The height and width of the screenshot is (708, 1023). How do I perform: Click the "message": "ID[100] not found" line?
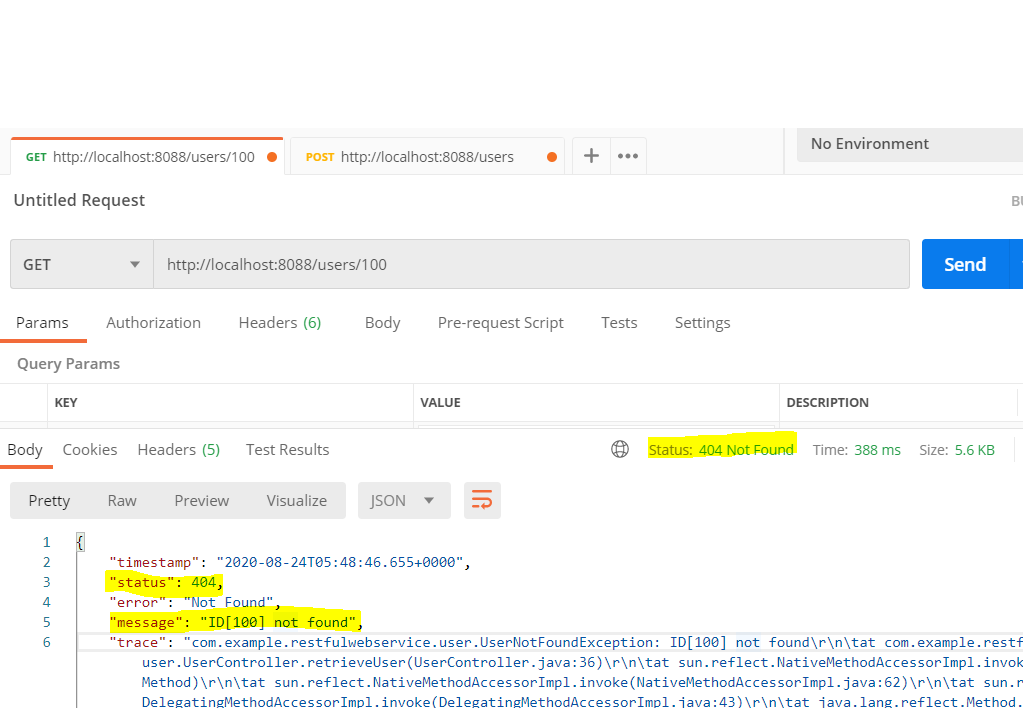236,622
